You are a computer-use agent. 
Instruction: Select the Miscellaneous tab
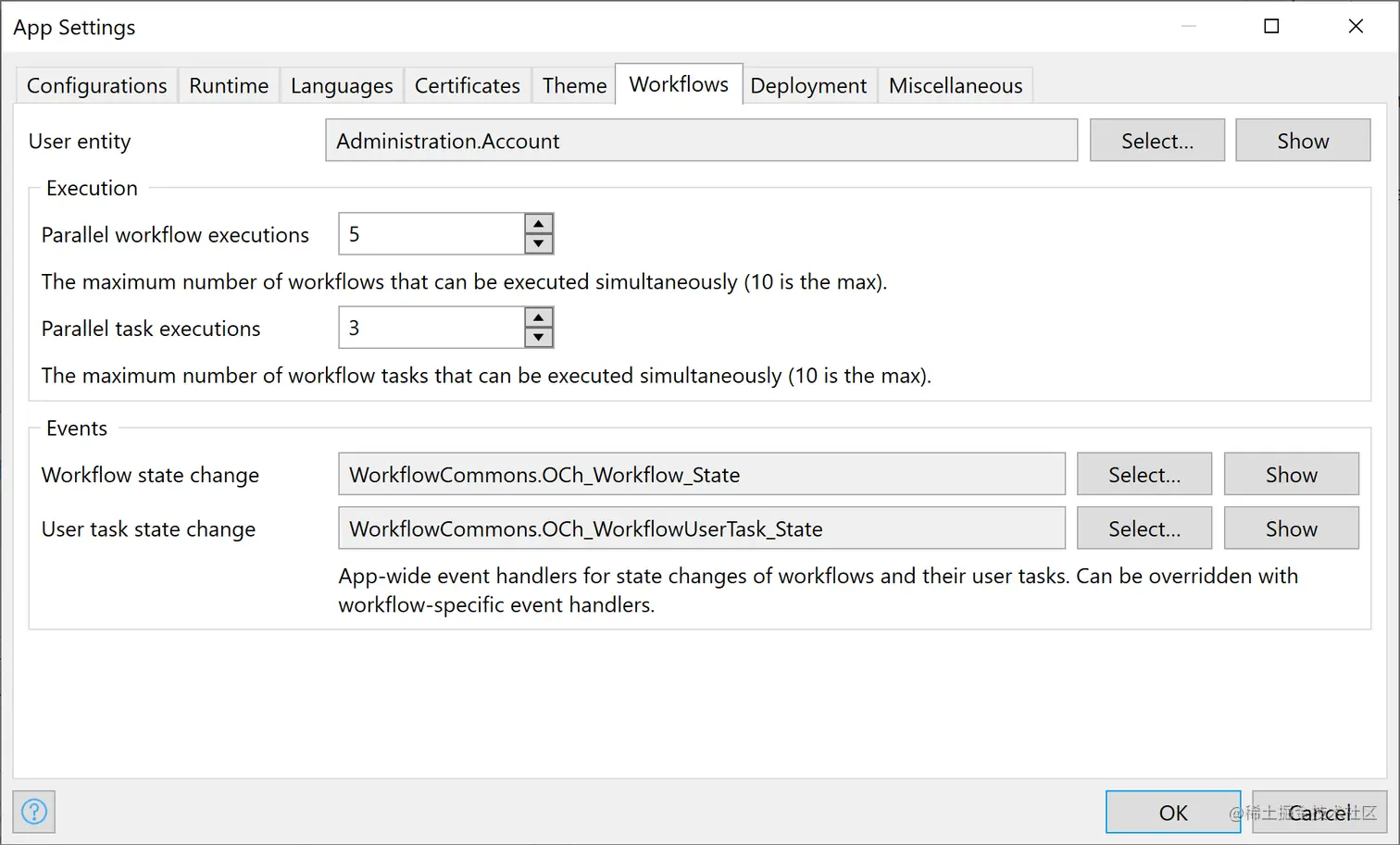956,86
